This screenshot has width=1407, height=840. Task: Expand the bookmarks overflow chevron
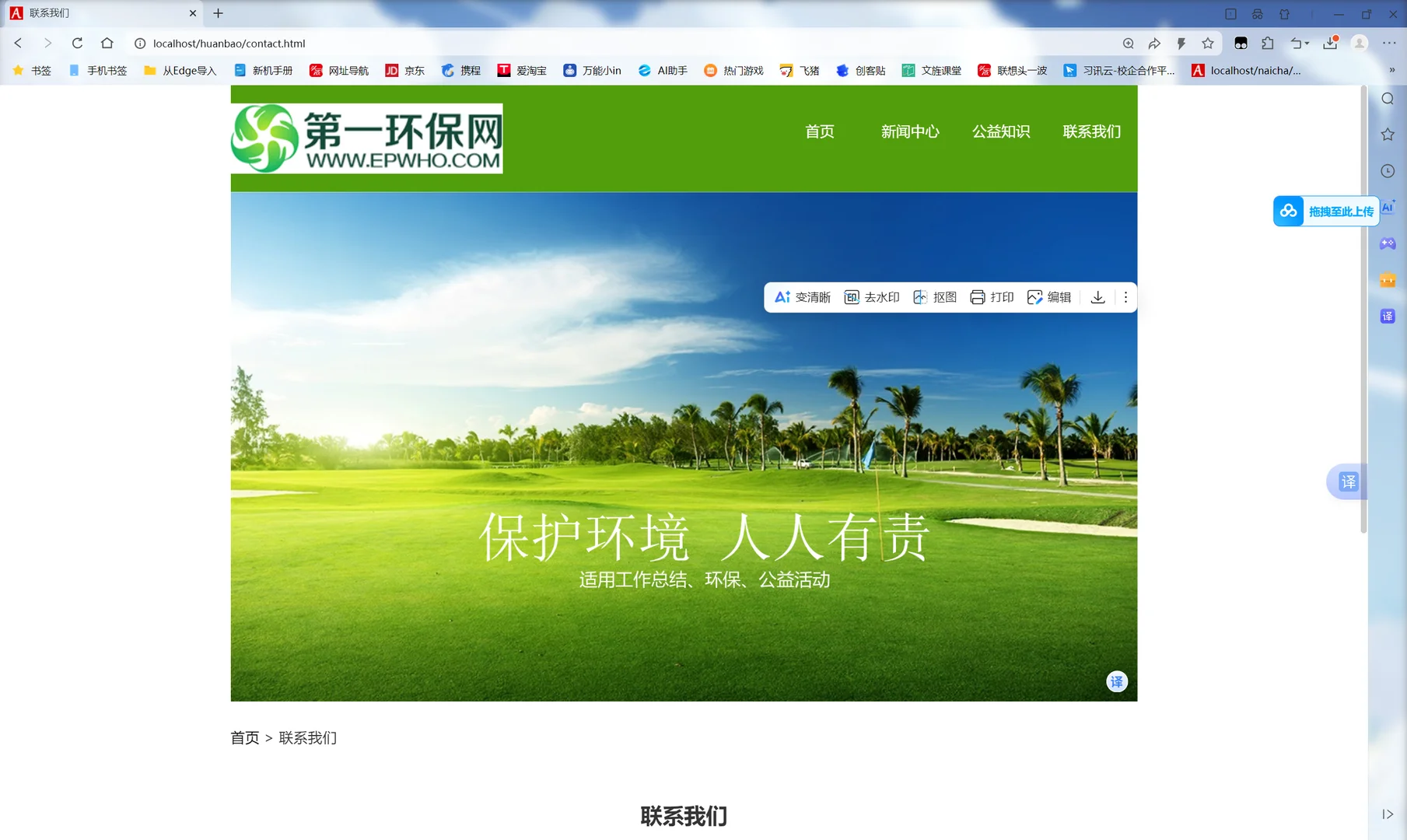(1391, 70)
